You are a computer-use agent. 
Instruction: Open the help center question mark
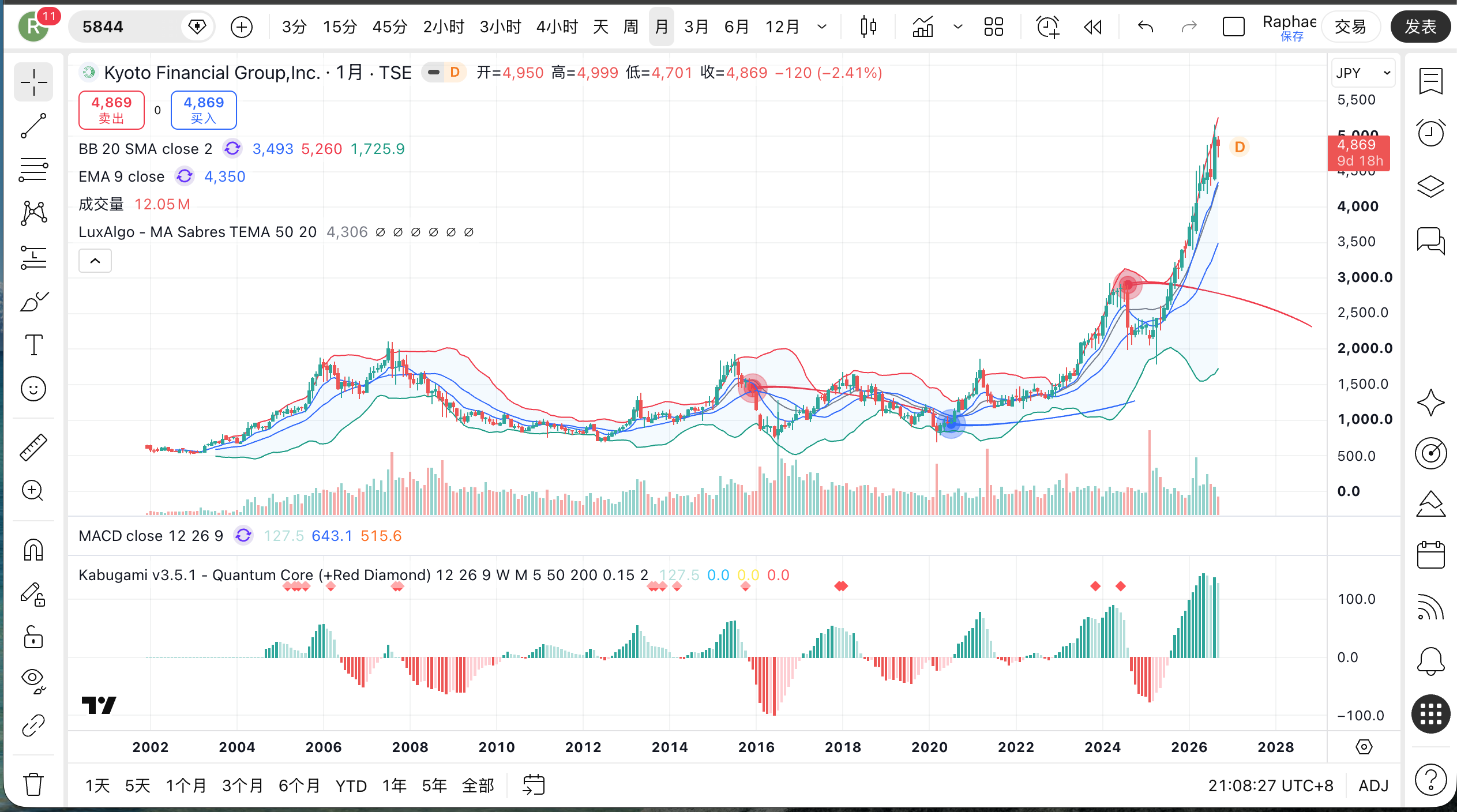pyautogui.click(x=1431, y=780)
